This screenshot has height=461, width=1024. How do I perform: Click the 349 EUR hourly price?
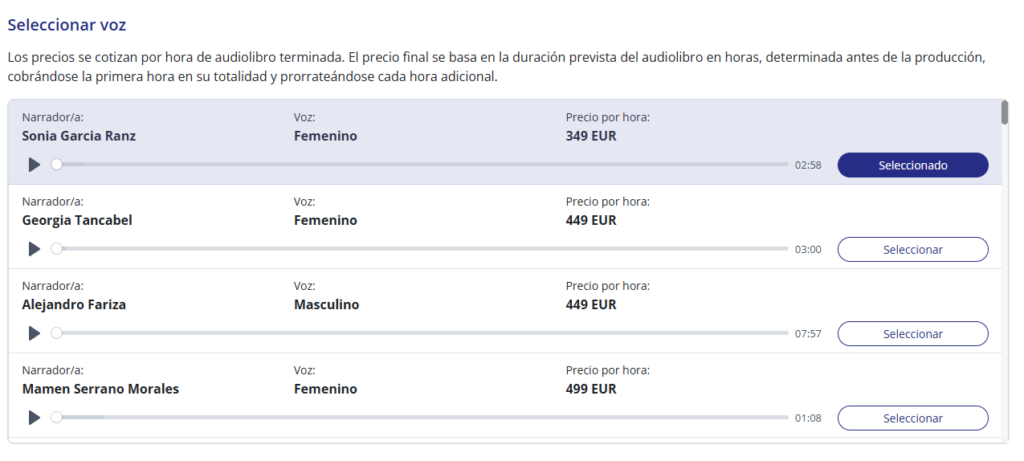pyautogui.click(x=591, y=136)
